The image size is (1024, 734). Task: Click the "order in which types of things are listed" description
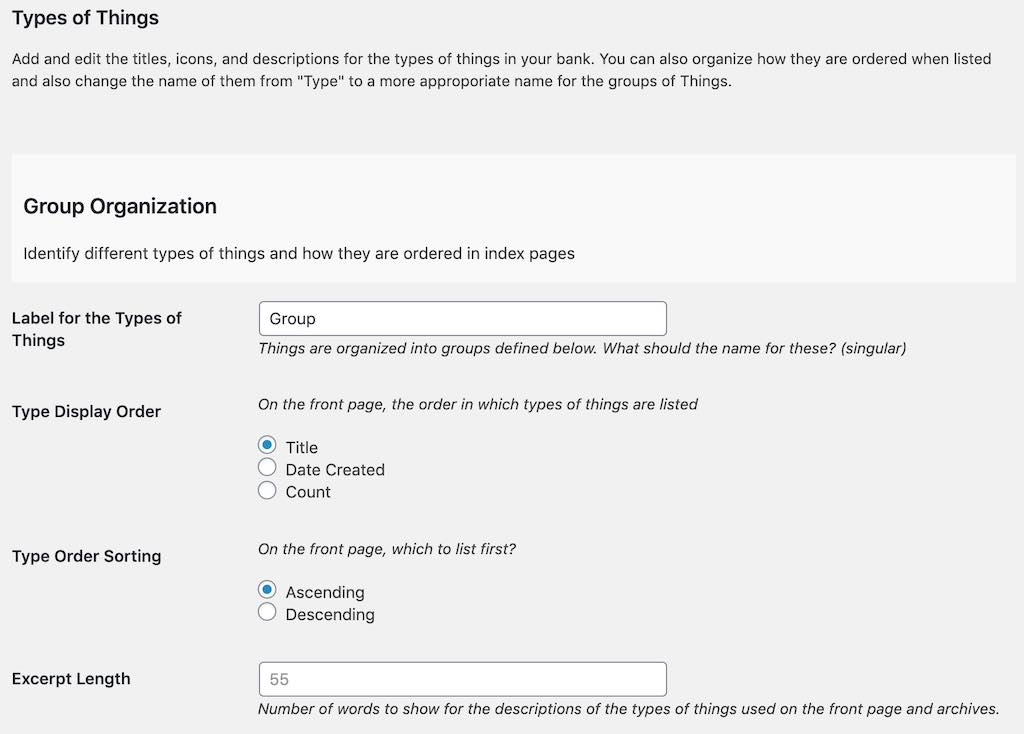(478, 404)
